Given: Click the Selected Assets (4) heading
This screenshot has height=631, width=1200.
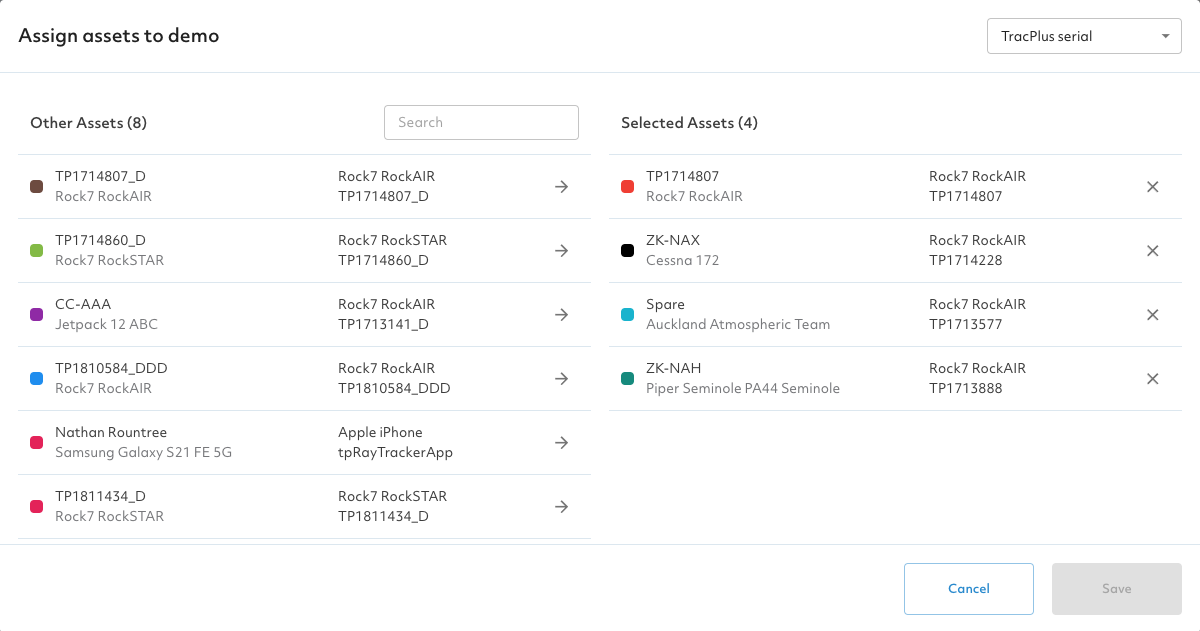Looking at the screenshot, I should click(x=689, y=123).
